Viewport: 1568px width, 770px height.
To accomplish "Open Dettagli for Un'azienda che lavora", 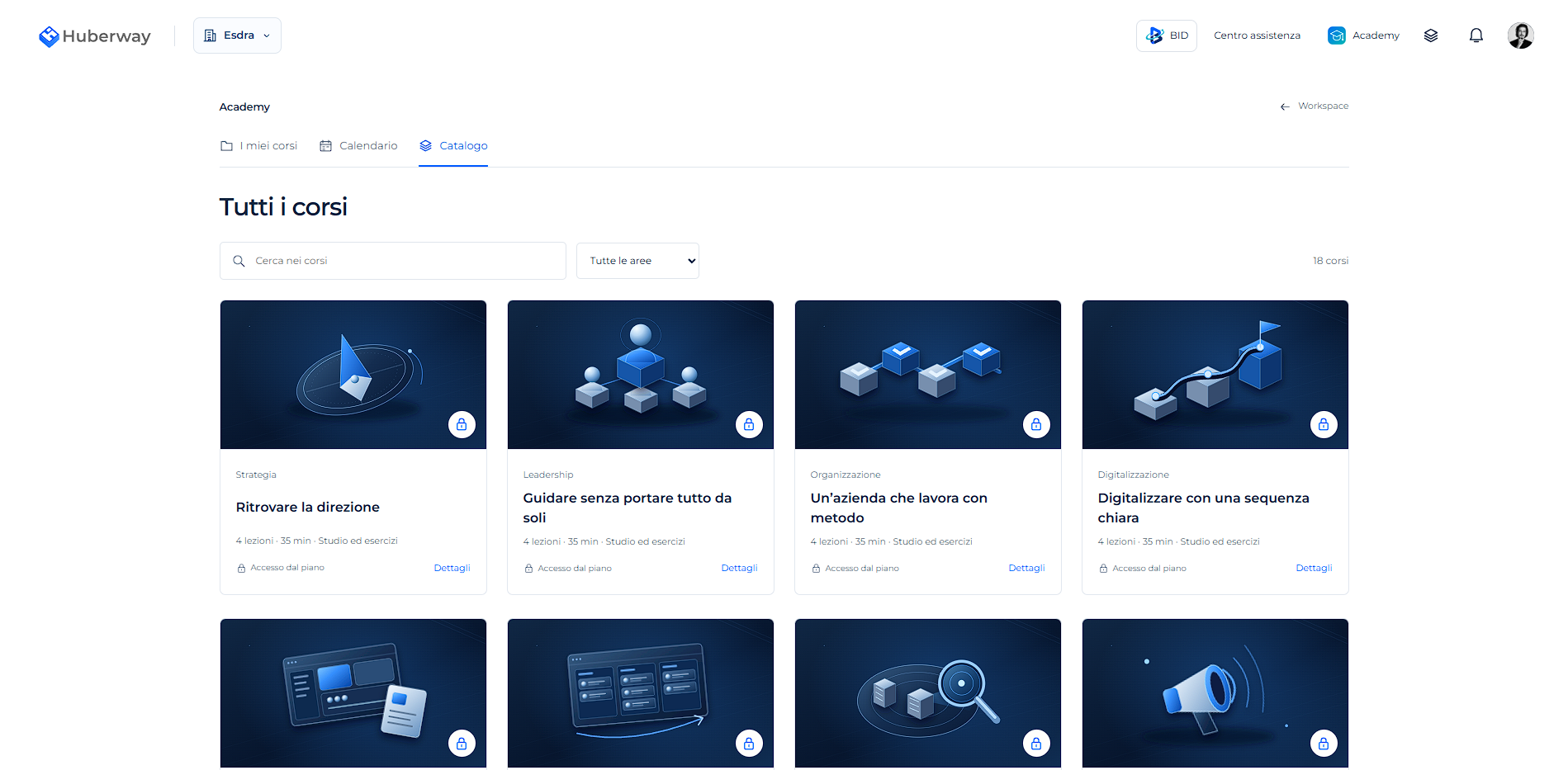I will [1026, 568].
